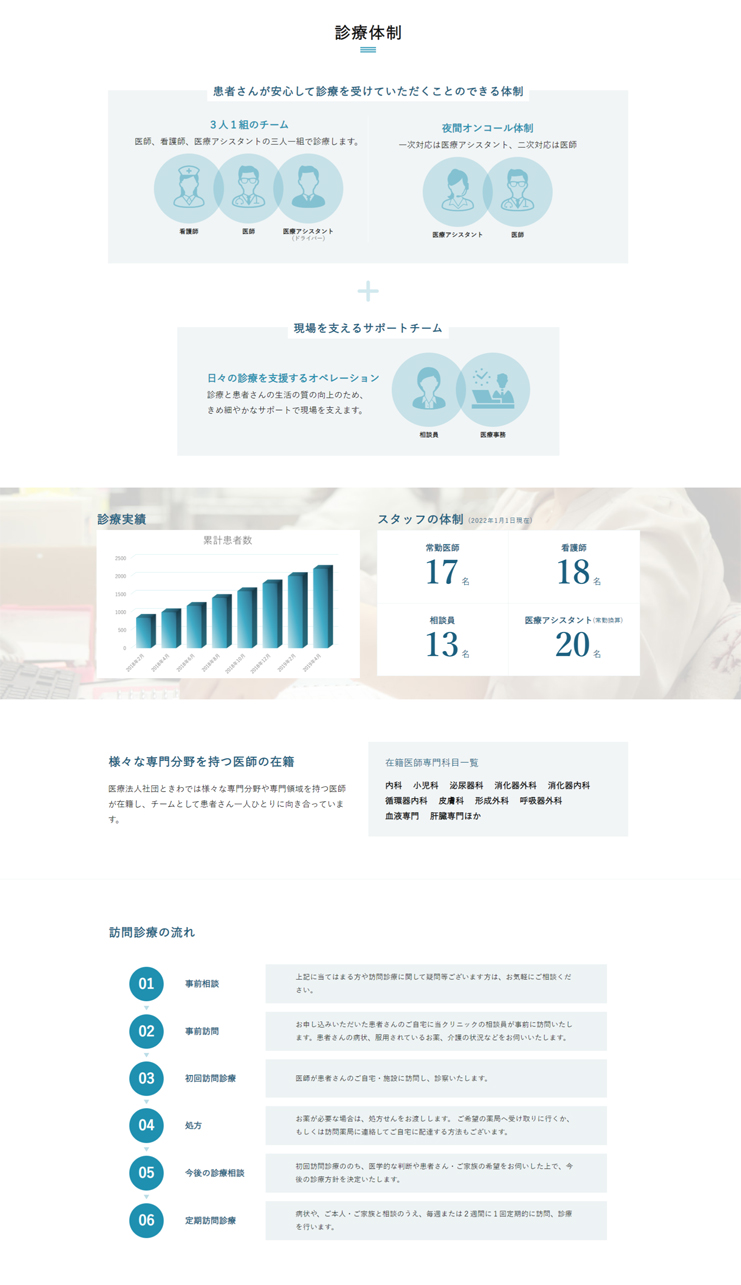Click the 今後の診療相談 description box
741x1285 pixels.
435,1173
